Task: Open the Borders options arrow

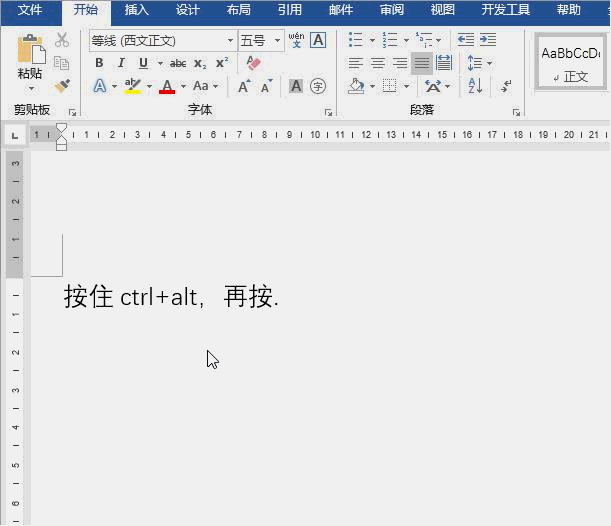Action: click(x=406, y=86)
